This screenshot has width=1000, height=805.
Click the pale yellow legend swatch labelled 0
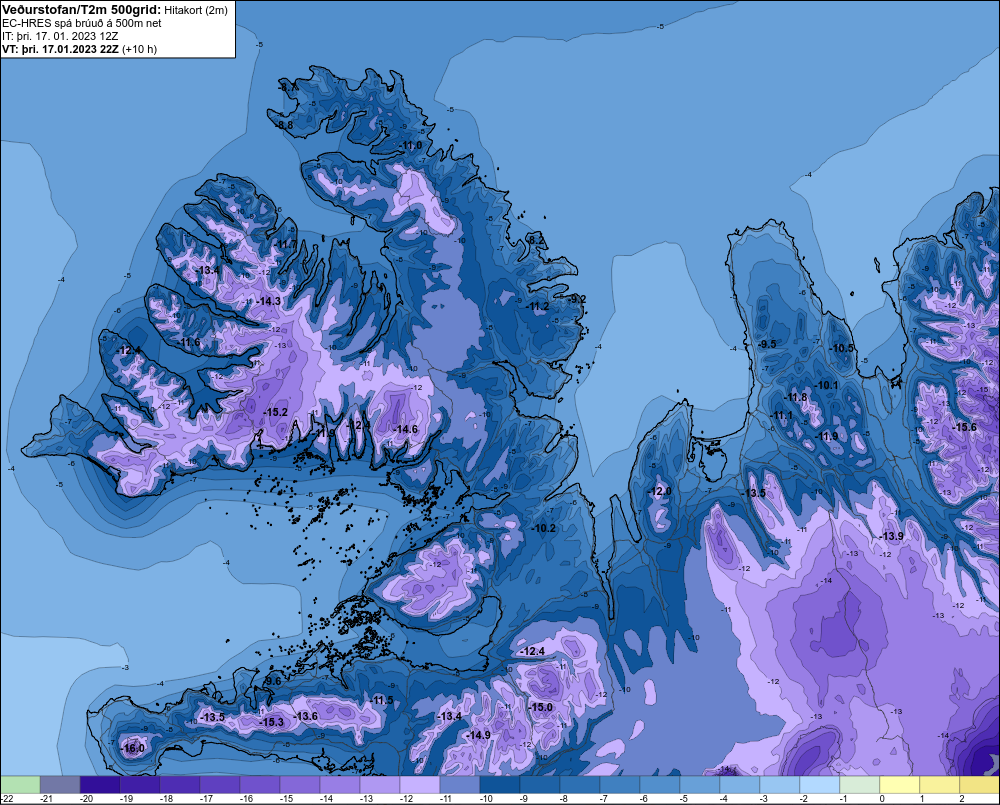(899, 784)
